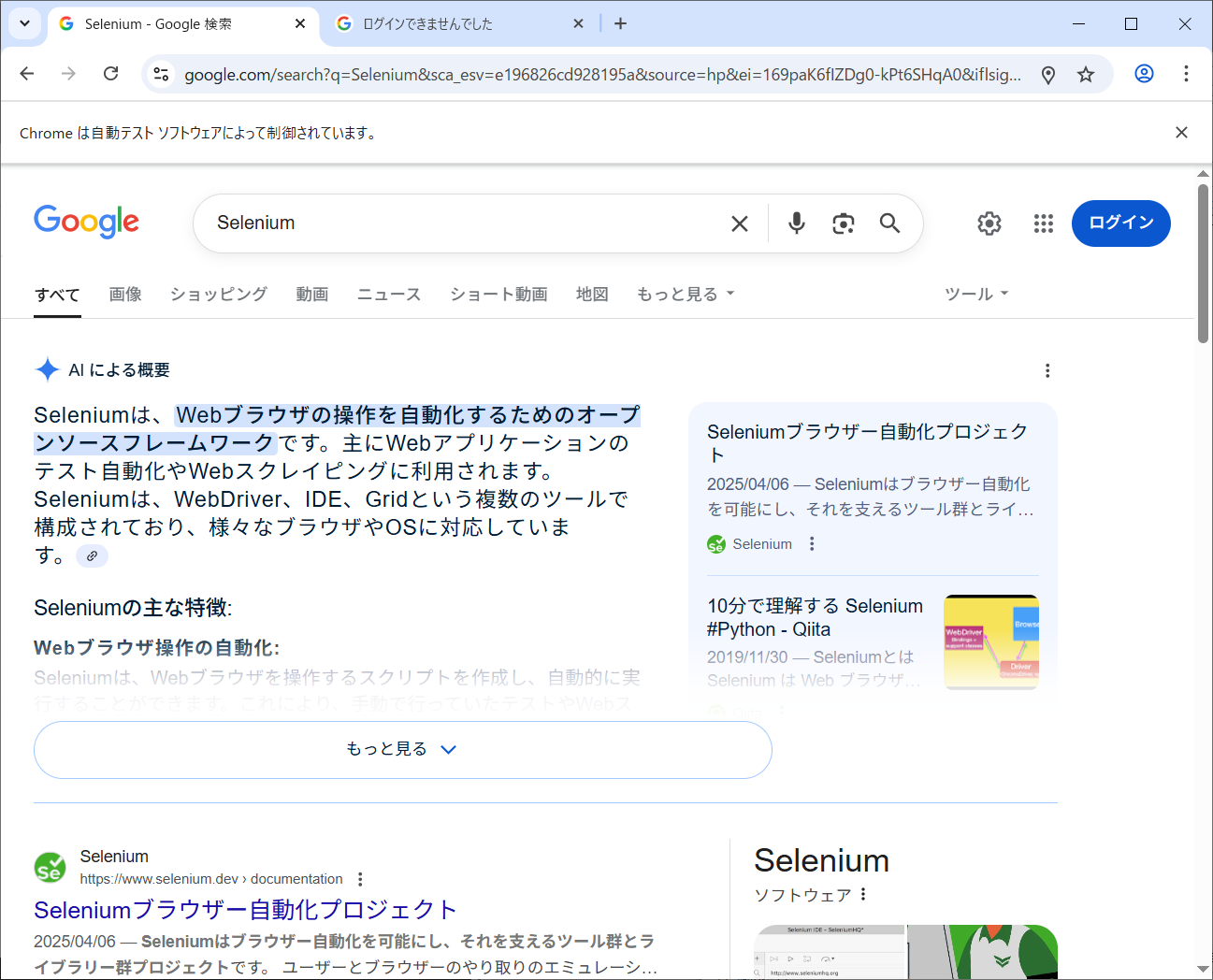Click the voice search microphone icon
The height and width of the screenshot is (980, 1213).
[796, 223]
